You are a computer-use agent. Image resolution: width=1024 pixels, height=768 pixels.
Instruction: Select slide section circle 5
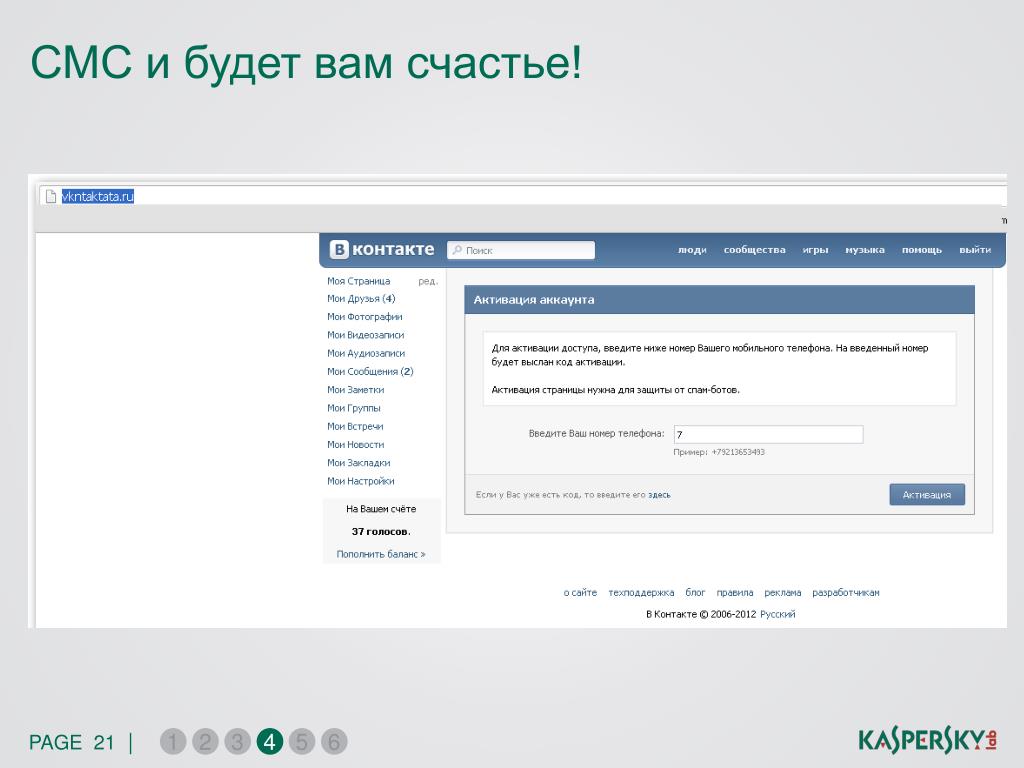coord(302,741)
